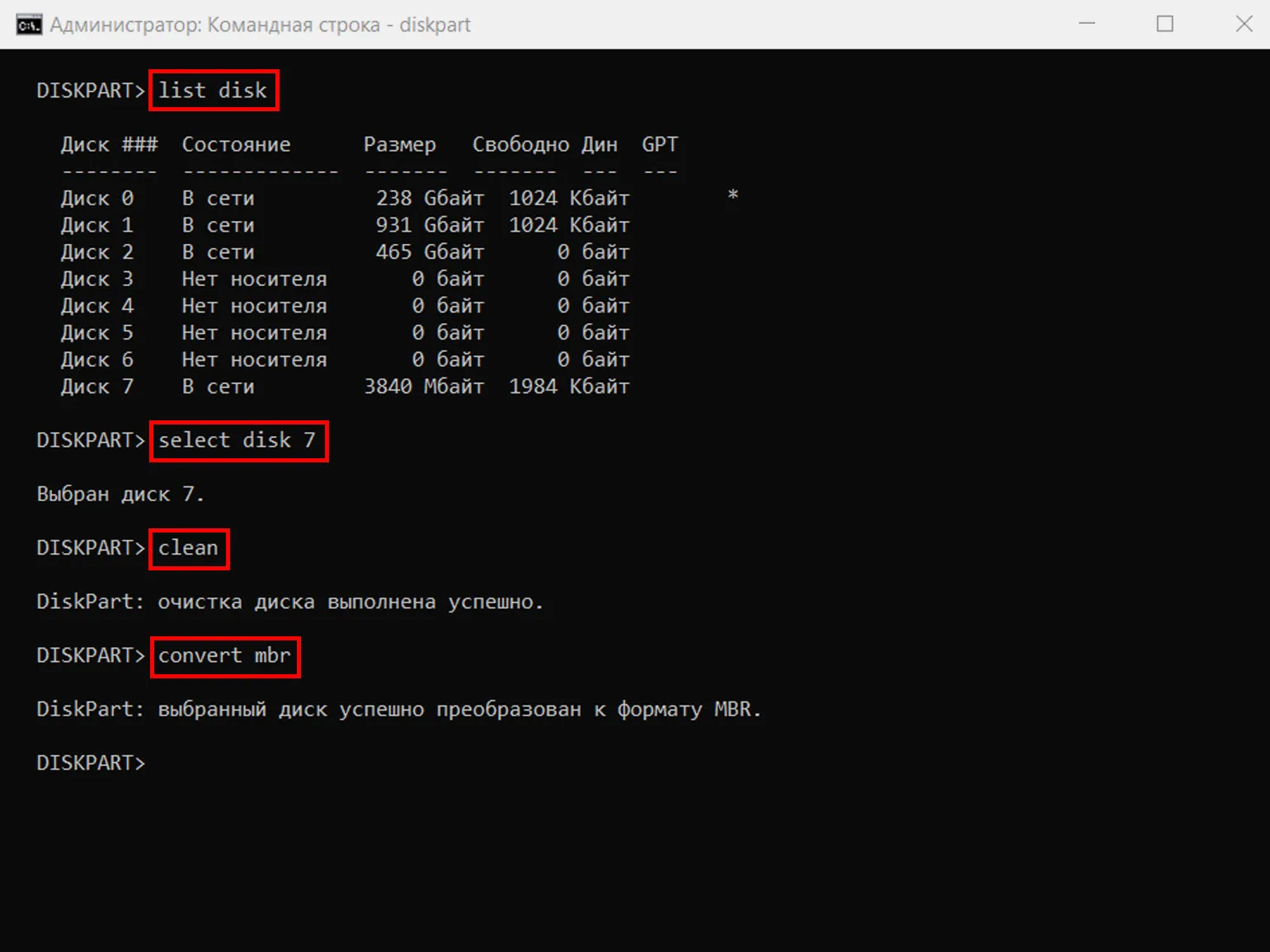Image resolution: width=1270 pixels, height=952 pixels.
Task: Close the Administrator Command Prompt window
Action: tap(1244, 24)
